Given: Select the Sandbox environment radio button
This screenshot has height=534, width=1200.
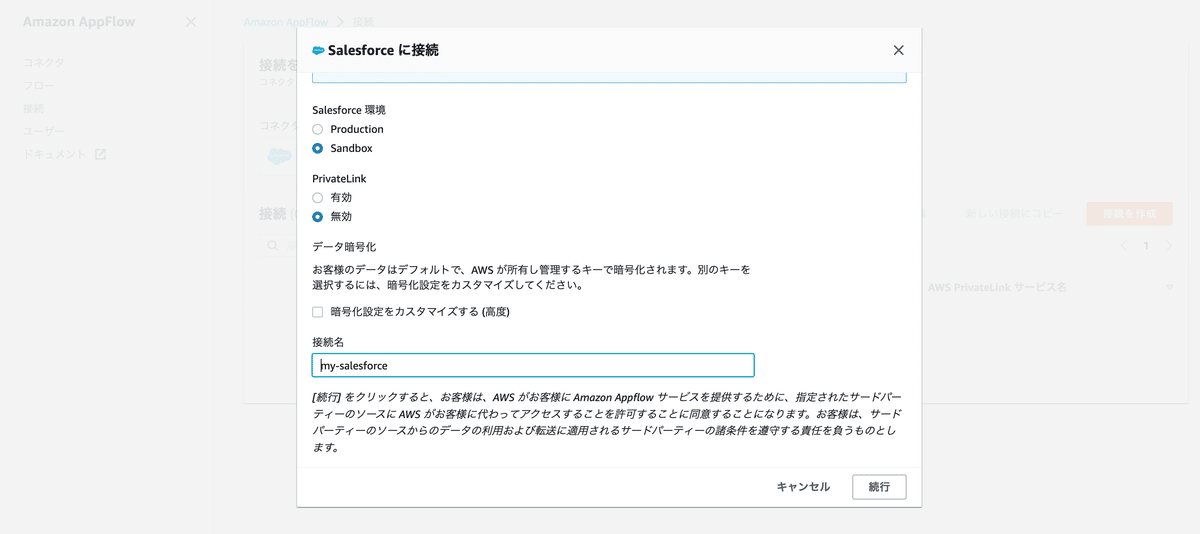Looking at the screenshot, I should tap(318, 148).
